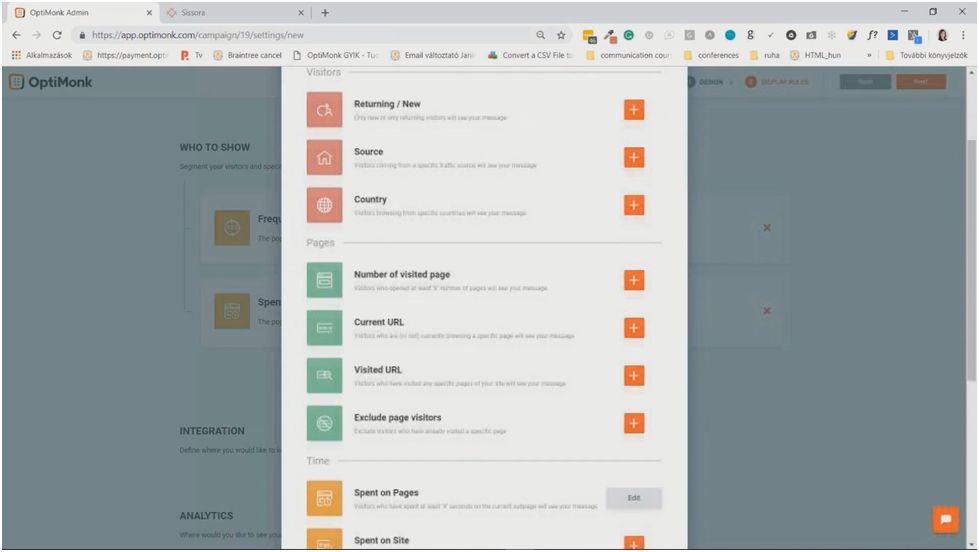
Task: Click the Exclude page visitors icon
Action: tap(324, 423)
